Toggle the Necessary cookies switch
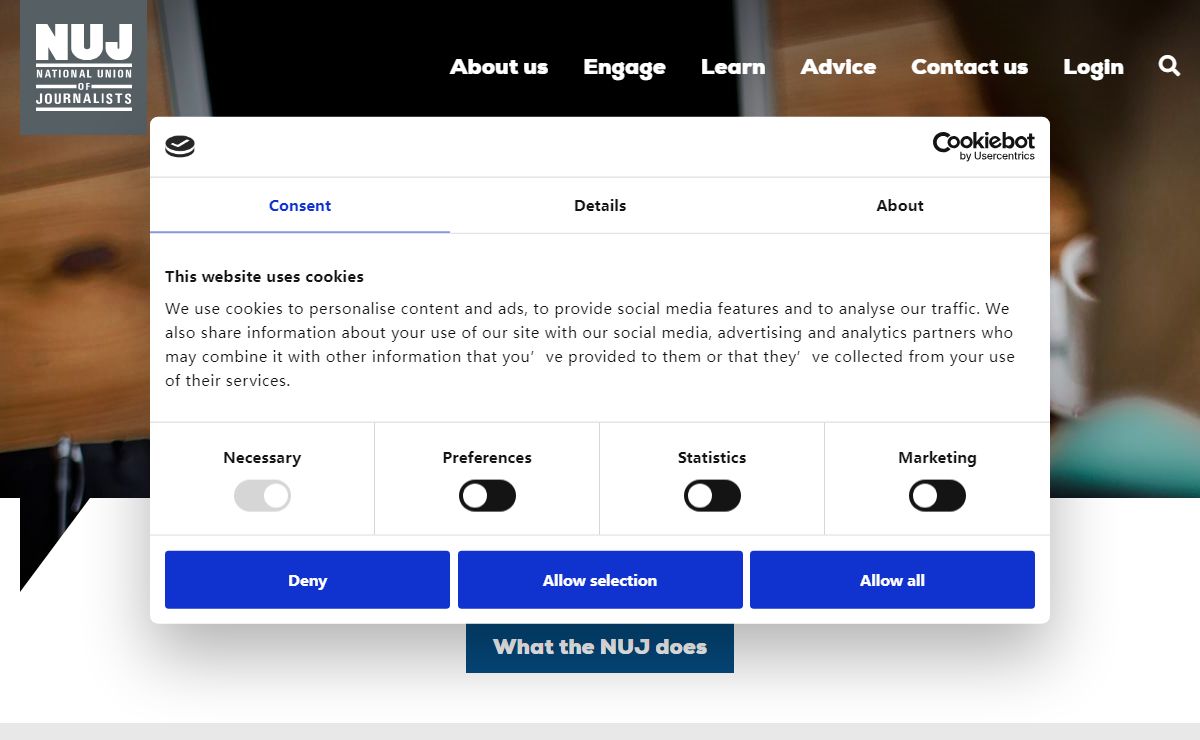The width and height of the screenshot is (1200, 740). coord(262,496)
